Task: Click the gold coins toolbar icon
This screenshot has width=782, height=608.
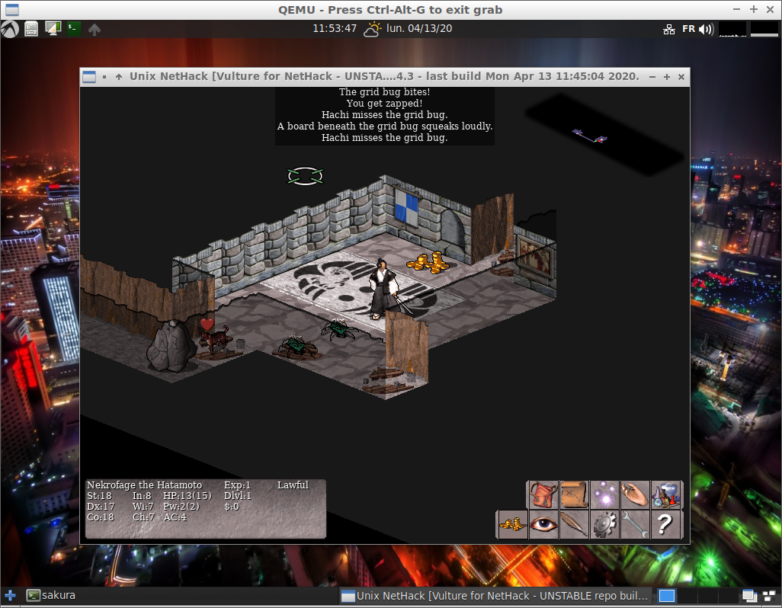Action: tap(513, 524)
